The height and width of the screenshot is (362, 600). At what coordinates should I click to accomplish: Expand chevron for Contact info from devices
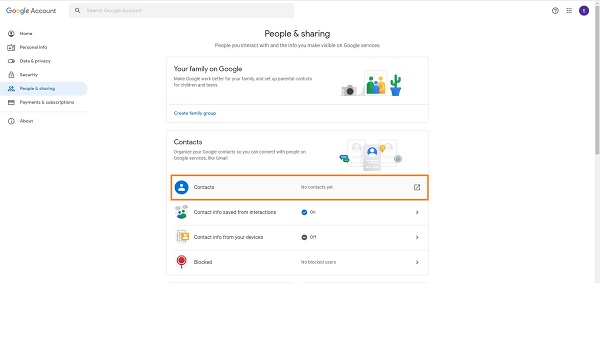pos(417,237)
